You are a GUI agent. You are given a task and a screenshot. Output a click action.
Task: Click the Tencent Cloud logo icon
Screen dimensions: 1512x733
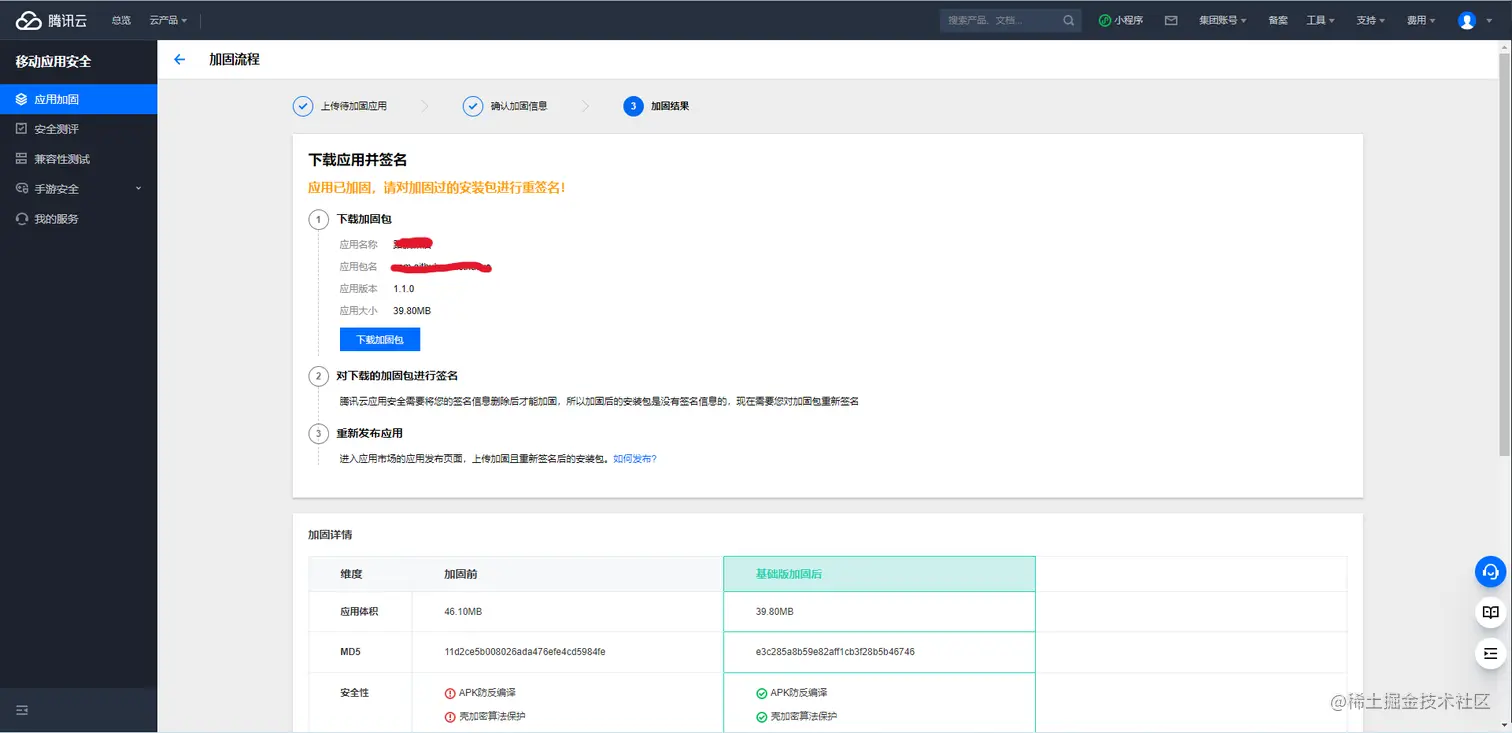pos(30,19)
